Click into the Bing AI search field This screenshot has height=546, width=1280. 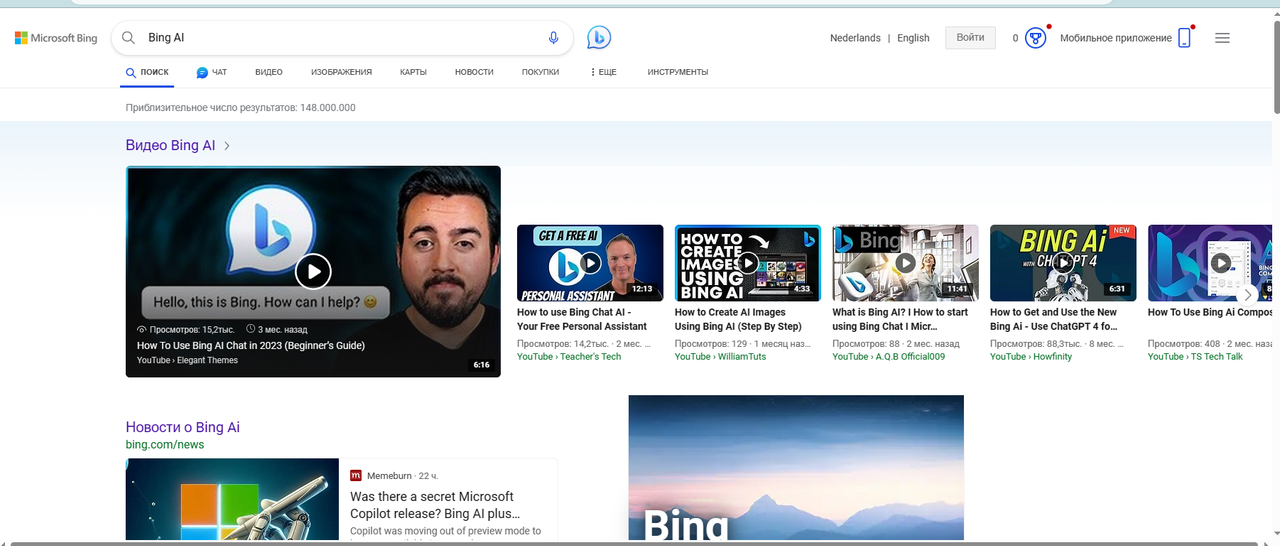tap(340, 38)
